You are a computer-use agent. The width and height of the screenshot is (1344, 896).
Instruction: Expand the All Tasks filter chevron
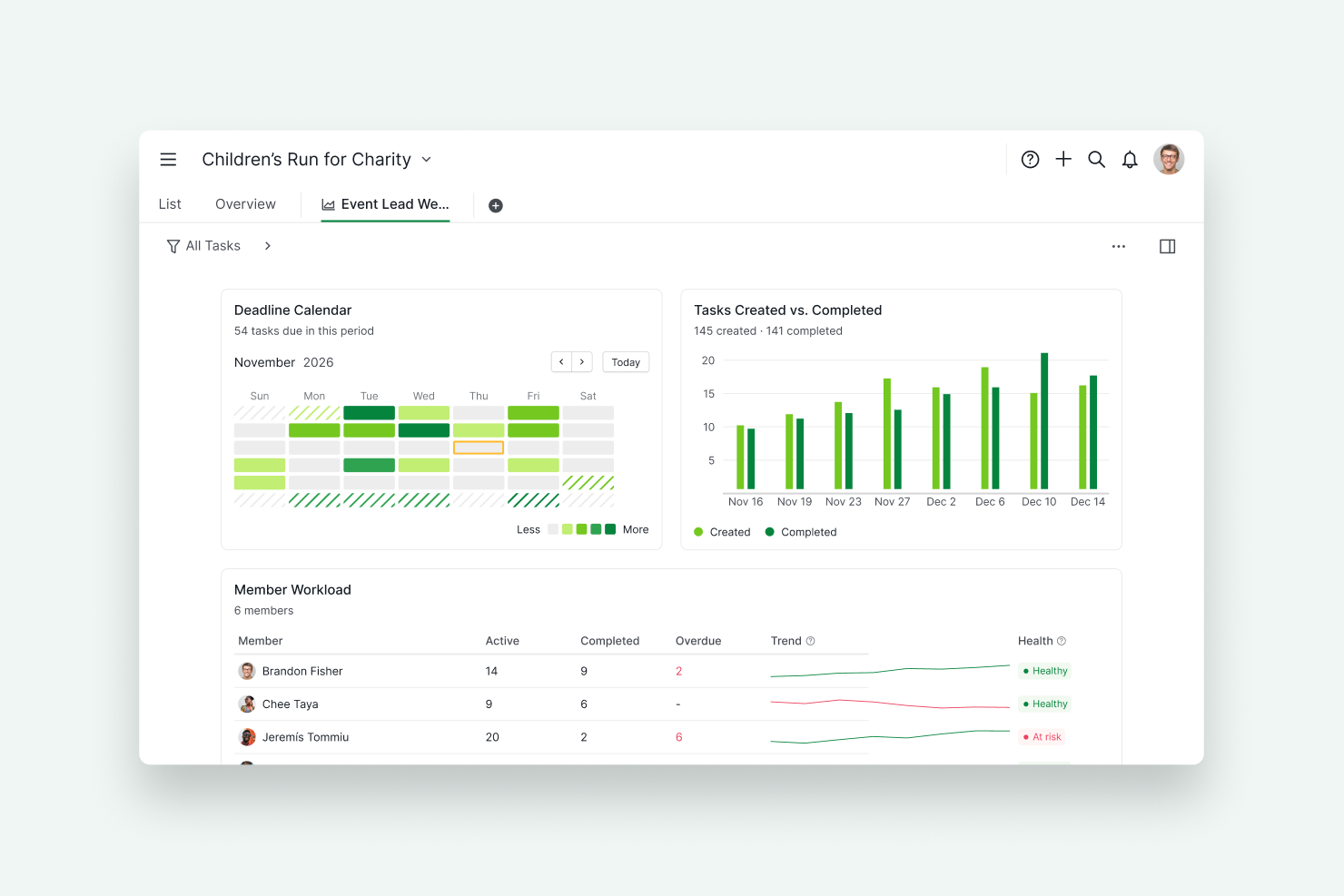pos(268,246)
